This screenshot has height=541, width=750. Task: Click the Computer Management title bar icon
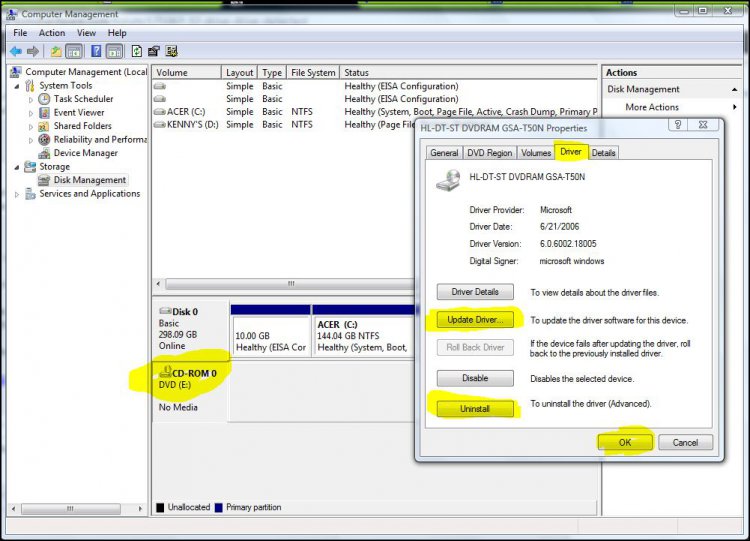pyautogui.click(x=12, y=14)
